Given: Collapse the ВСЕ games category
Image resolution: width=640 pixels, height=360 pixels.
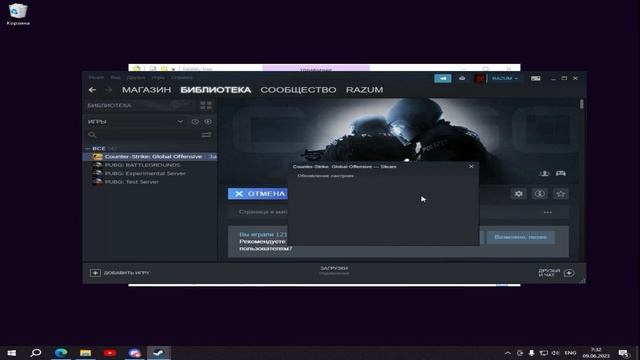Looking at the screenshot, I should click(x=87, y=148).
